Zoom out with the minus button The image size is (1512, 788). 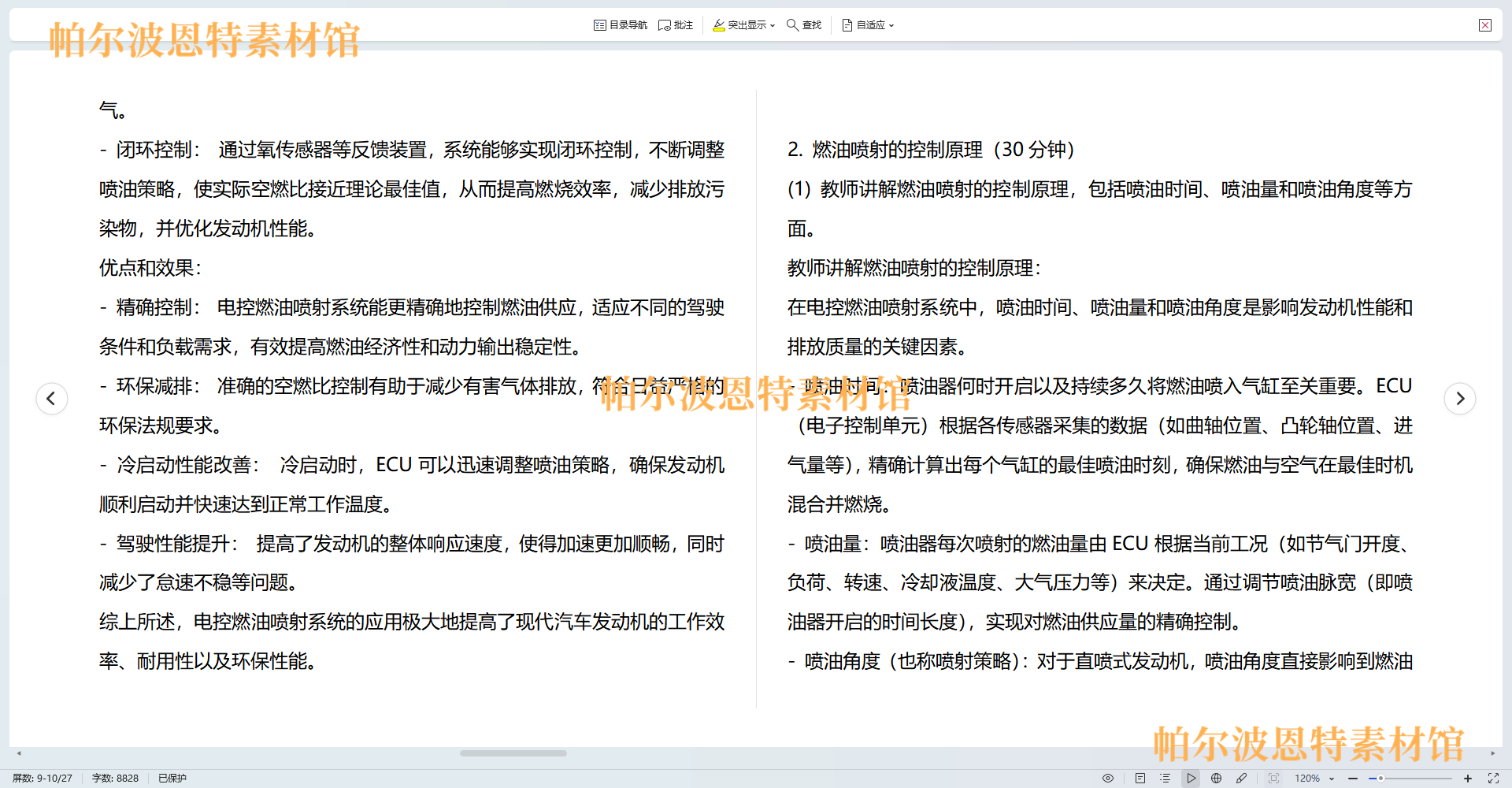[x=1353, y=778]
